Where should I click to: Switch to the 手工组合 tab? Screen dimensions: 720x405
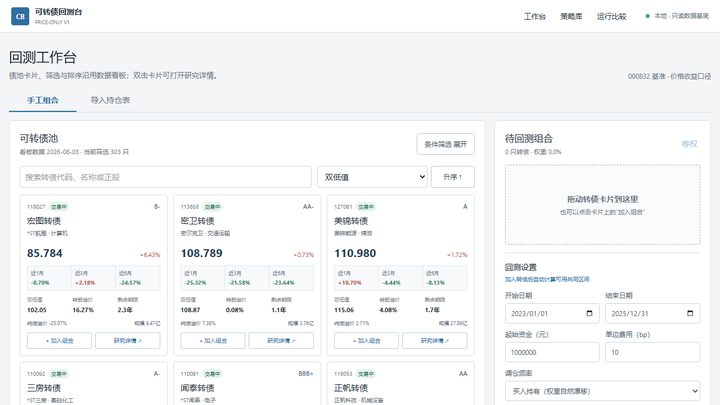click(x=43, y=100)
